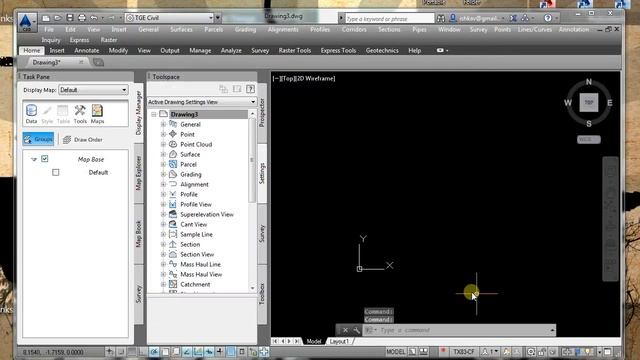This screenshot has width=640, height=360.
Task: Open the Toolbox tab in Toolspace
Action: point(262,294)
